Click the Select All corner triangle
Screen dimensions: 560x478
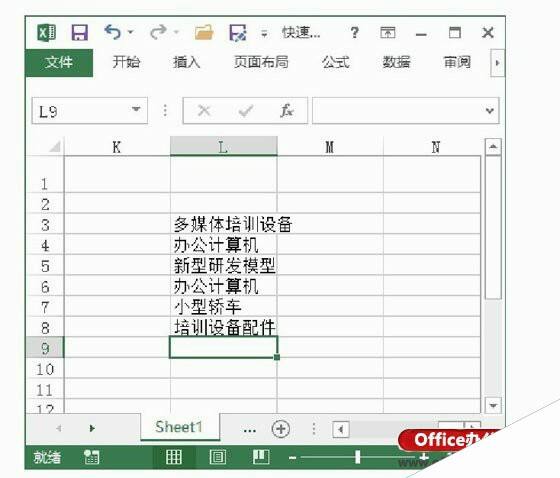(x=55, y=146)
